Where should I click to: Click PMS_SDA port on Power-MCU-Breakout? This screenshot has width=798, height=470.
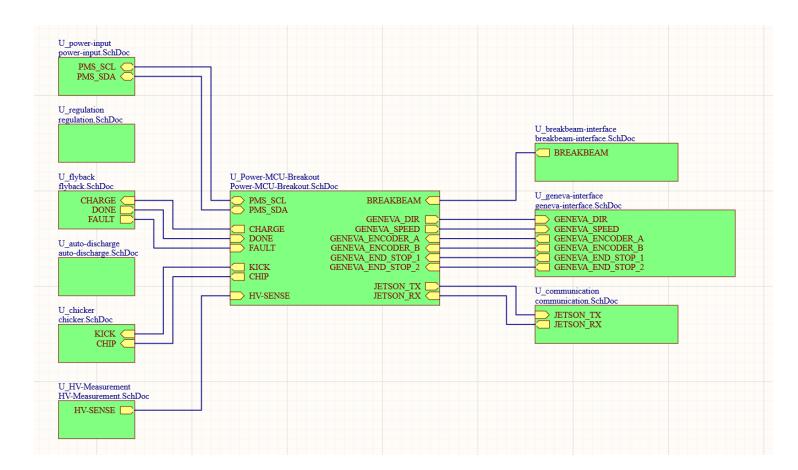[x=238, y=210]
